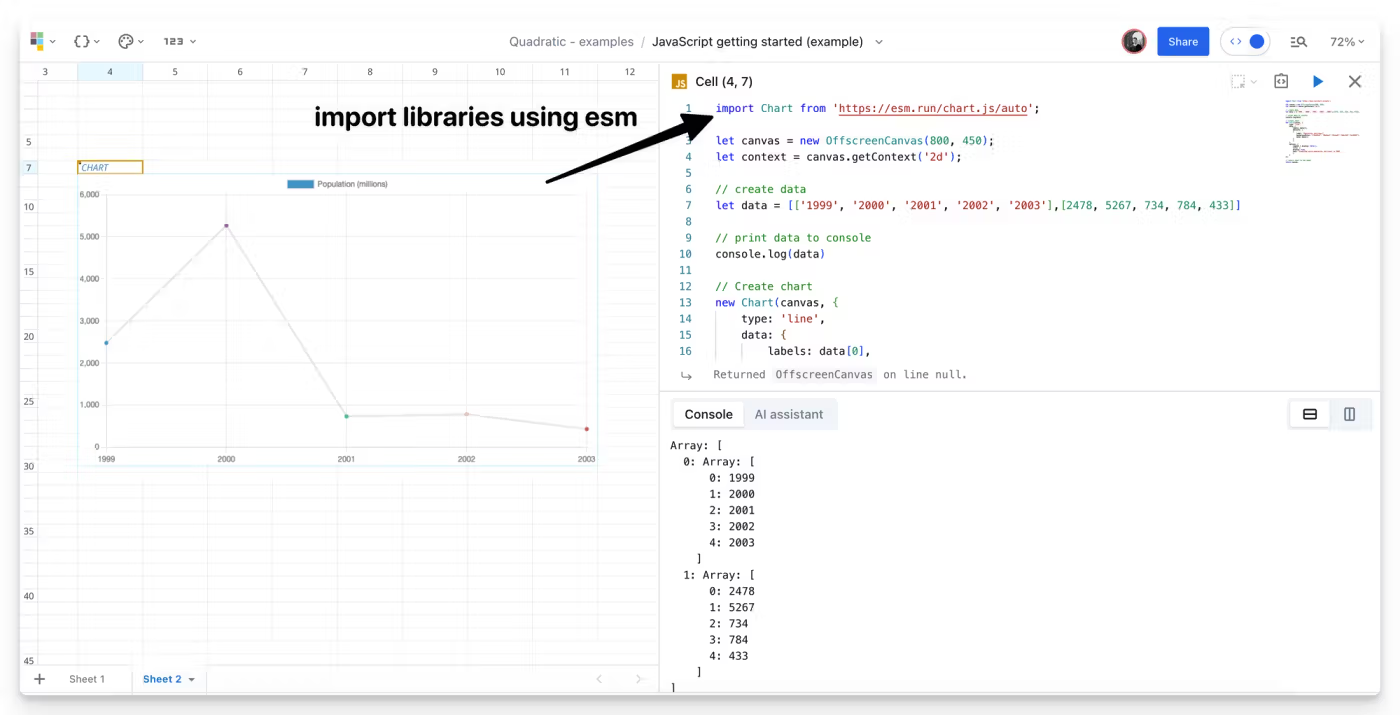
Task: Select the stacked horizontal panel layout icon
Action: coord(1310,414)
